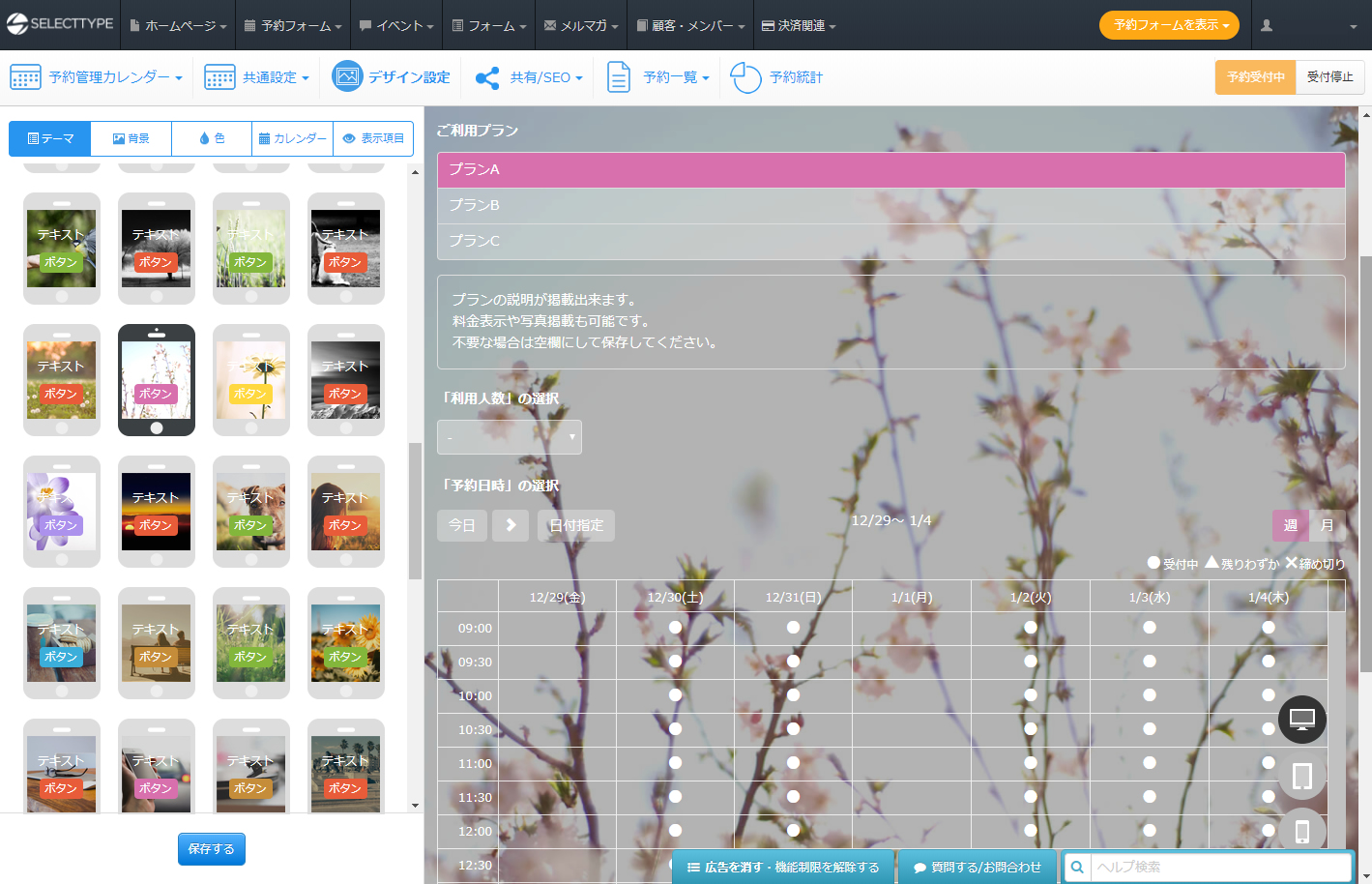
Task: Open the 色 color settings tab
Action: point(212,138)
